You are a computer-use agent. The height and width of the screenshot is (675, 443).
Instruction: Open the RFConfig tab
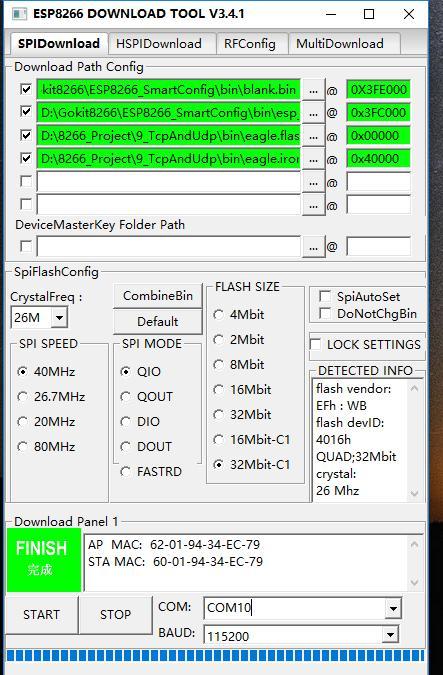(x=250, y=43)
